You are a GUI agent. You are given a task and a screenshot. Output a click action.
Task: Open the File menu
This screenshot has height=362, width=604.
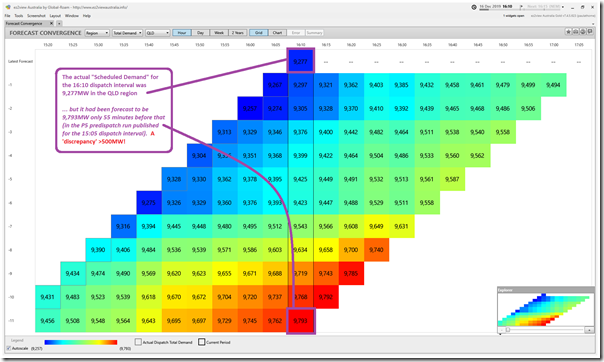(x=7, y=16)
